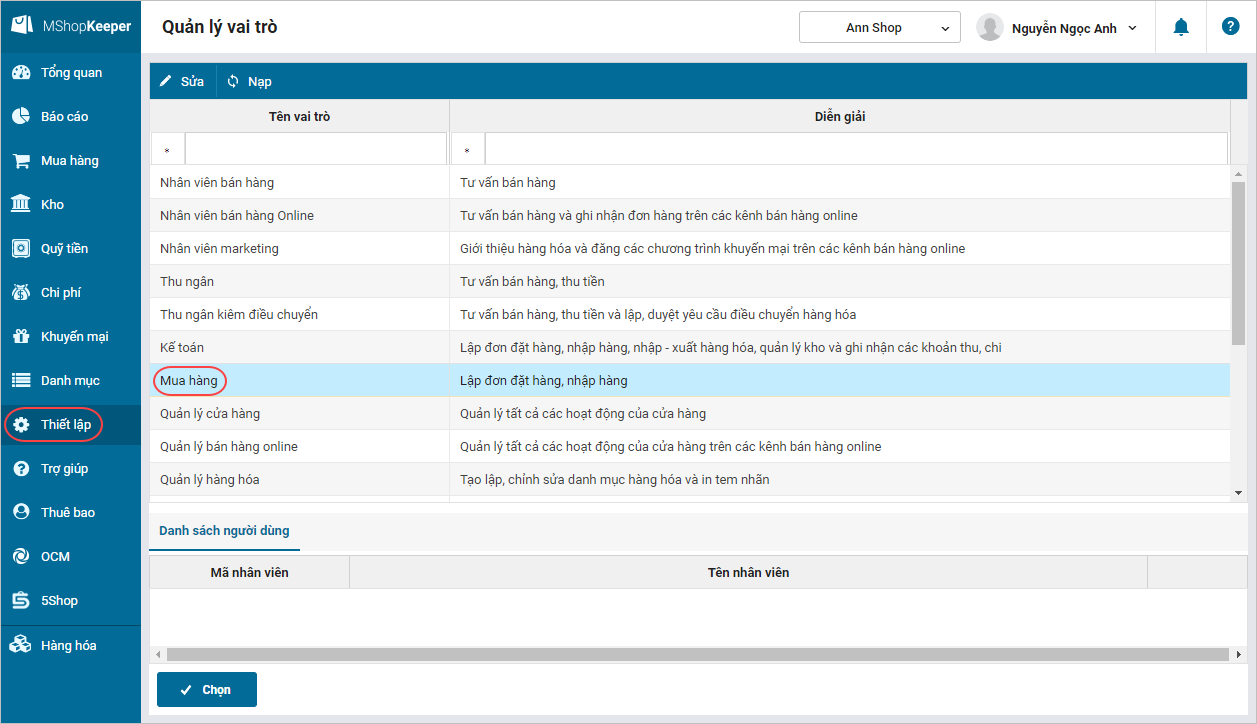1257x724 pixels.
Task: Click the Diễn giải filter text field
Action: (x=855, y=149)
